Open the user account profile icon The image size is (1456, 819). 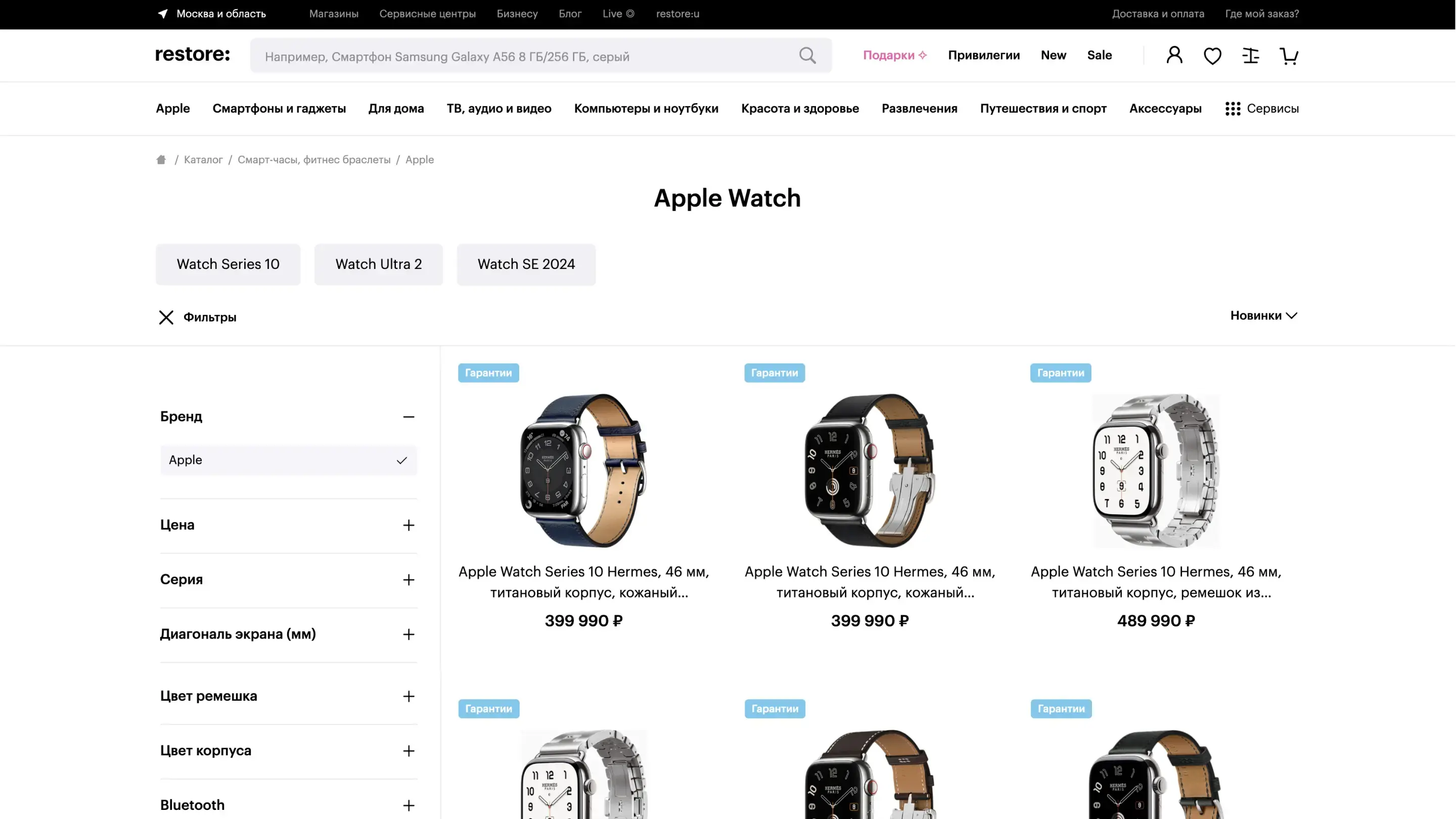[x=1174, y=56]
